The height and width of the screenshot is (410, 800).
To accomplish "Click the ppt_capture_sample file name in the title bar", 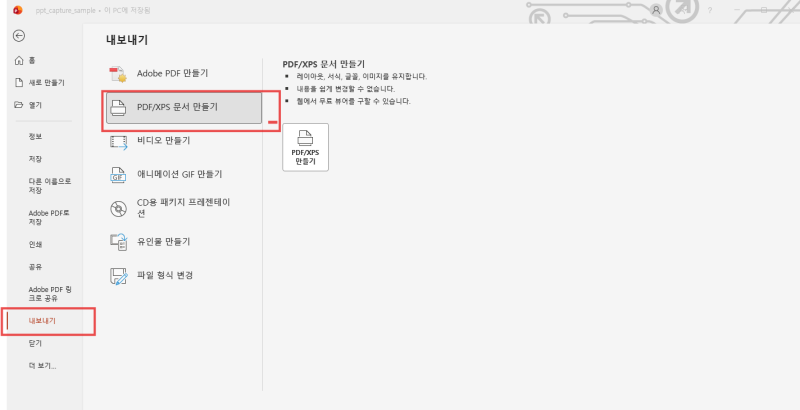I will 65,10.
